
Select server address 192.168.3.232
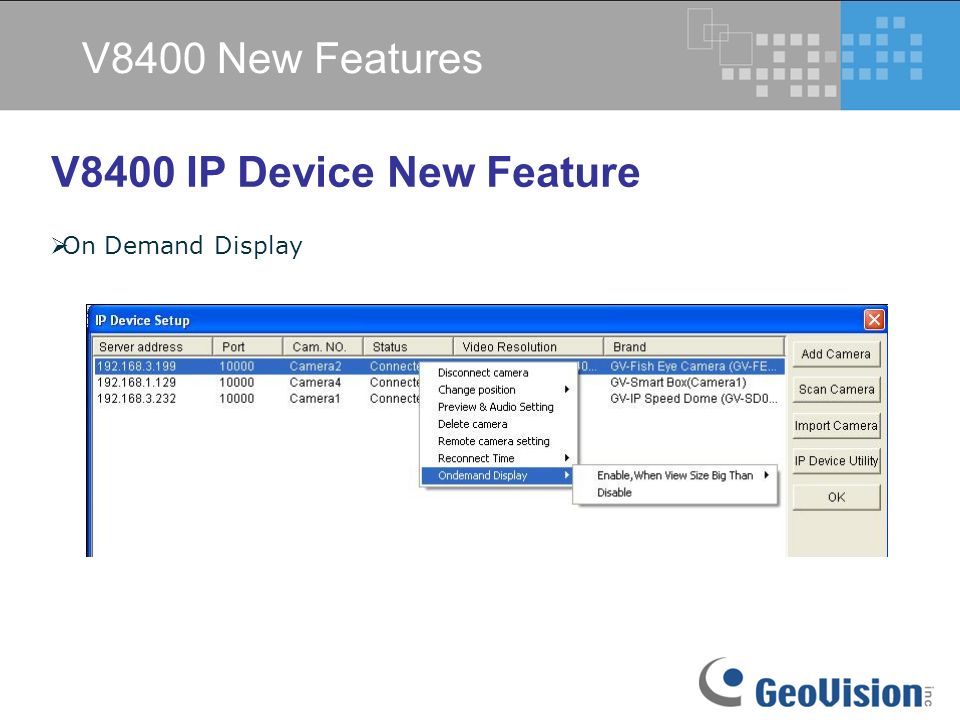click(x=137, y=399)
